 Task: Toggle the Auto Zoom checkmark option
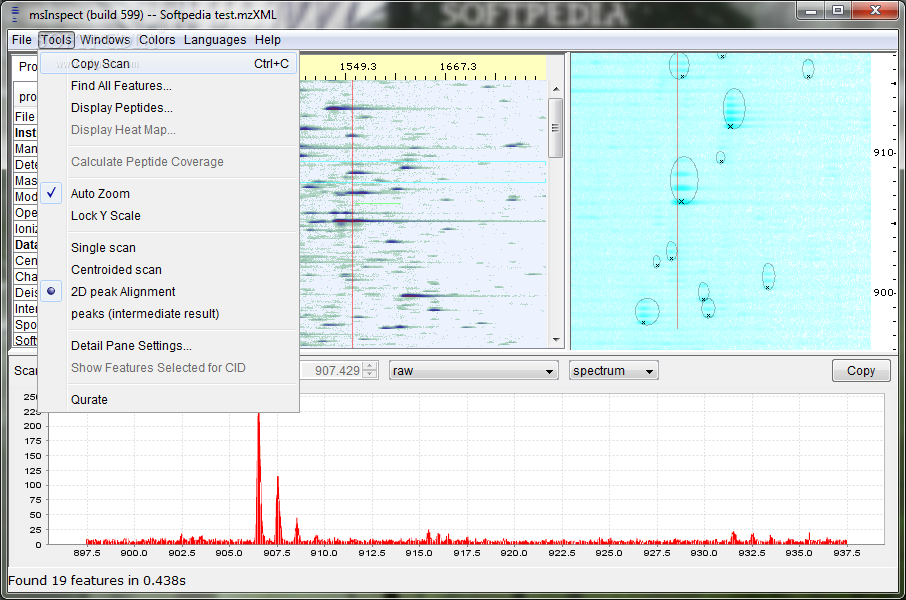[x=169, y=194]
